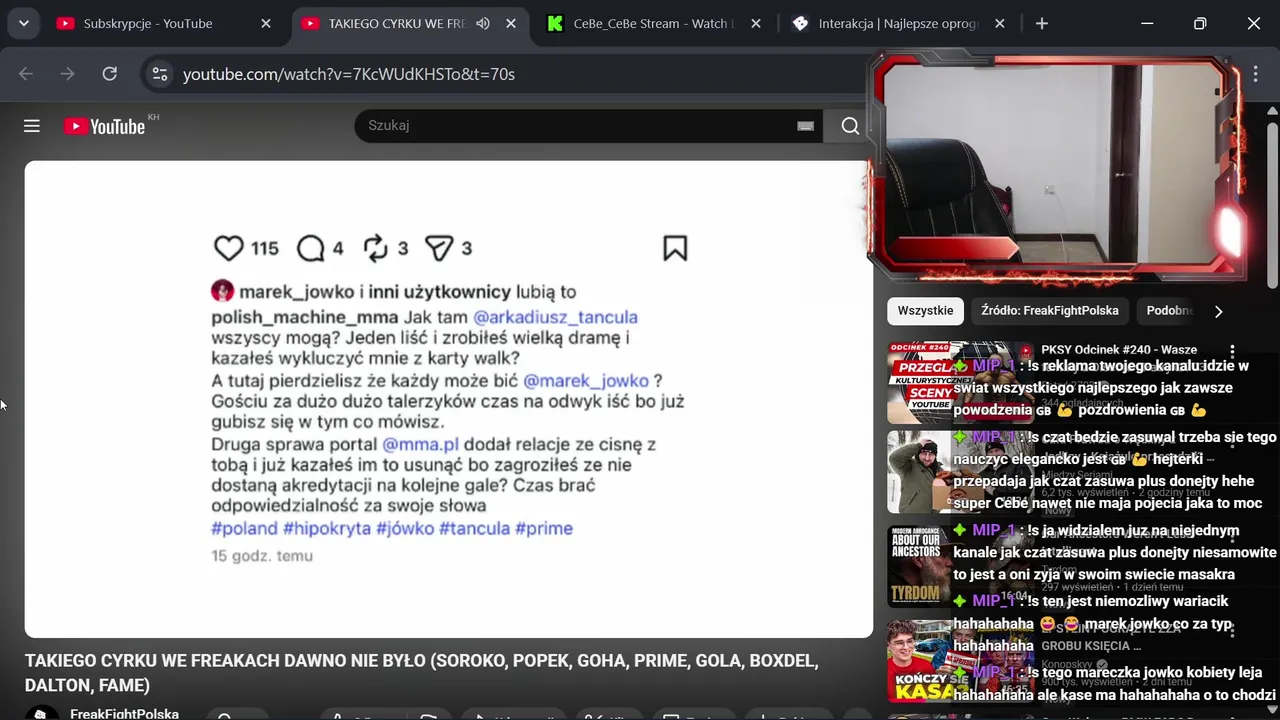Screen dimensions: 1280x720
Task: Switch to the CeBe_CeBe Stream tab
Action: [654, 23]
